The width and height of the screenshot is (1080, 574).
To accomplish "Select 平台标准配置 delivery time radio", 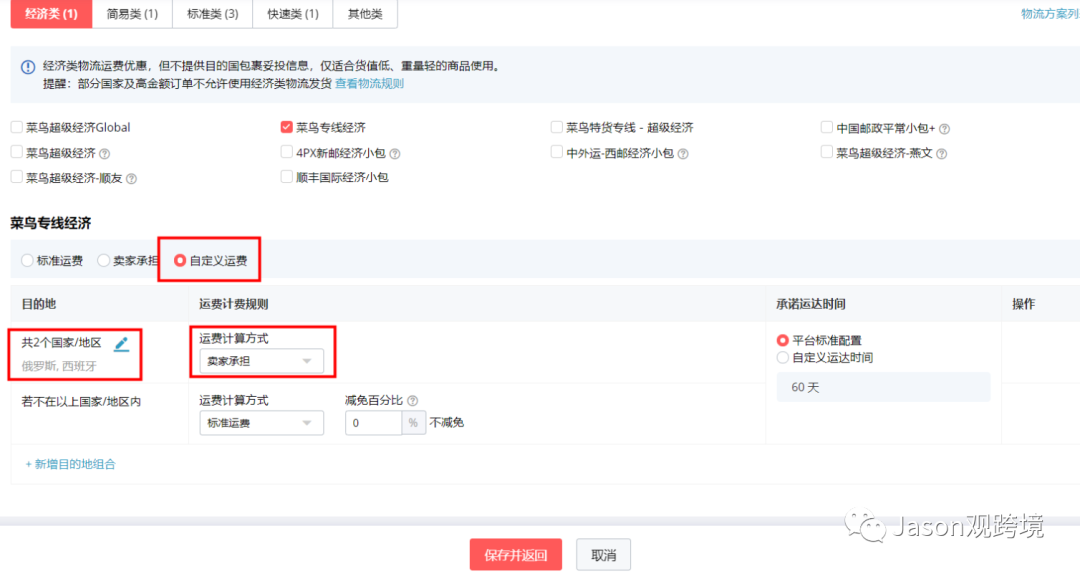I will pyautogui.click(x=782, y=340).
